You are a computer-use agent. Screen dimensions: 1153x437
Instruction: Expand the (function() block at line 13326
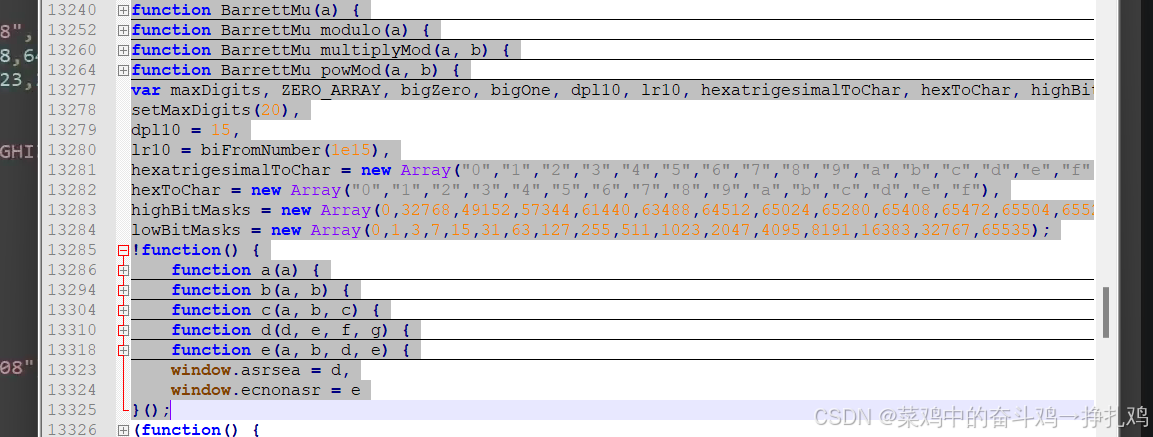[124, 430]
